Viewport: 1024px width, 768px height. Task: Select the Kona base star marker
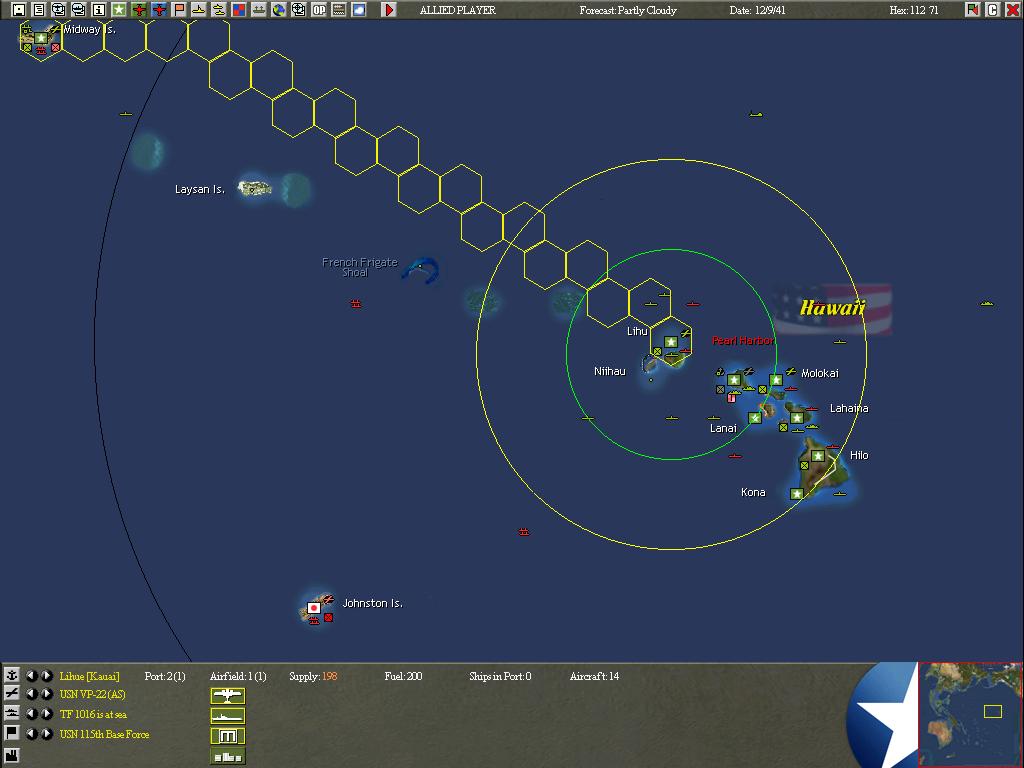797,494
